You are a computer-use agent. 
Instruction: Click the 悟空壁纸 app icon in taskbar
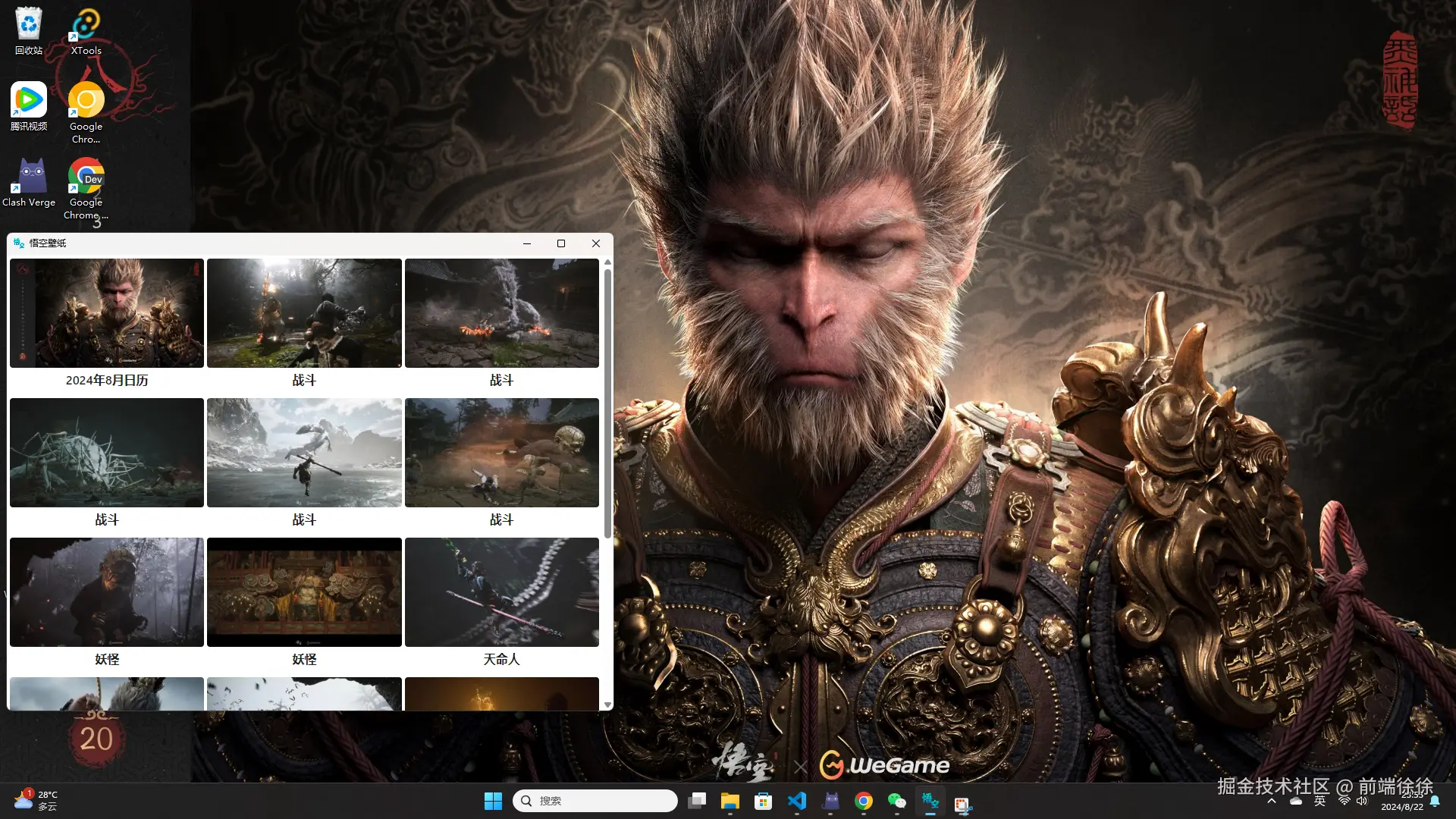pyautogui.click(x=930, y=801)
